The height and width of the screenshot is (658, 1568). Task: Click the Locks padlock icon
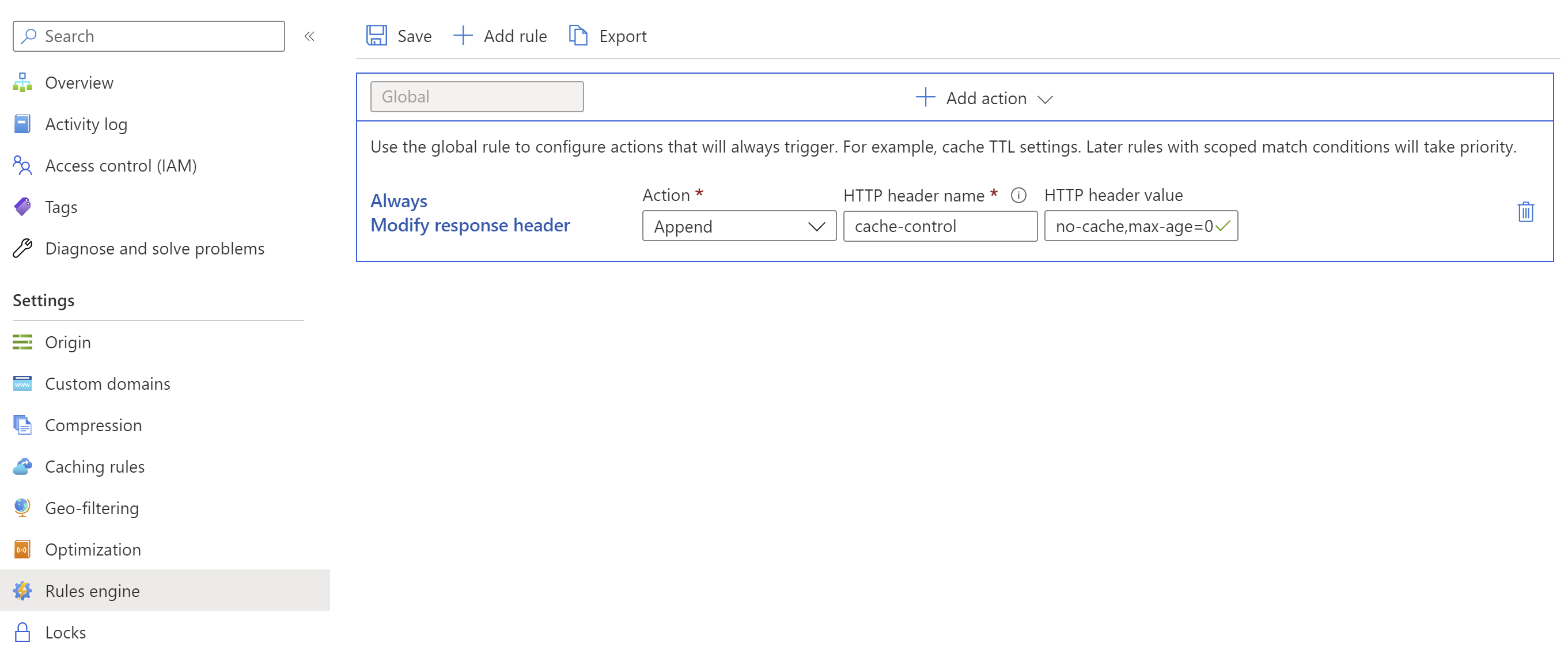[22, 632]
